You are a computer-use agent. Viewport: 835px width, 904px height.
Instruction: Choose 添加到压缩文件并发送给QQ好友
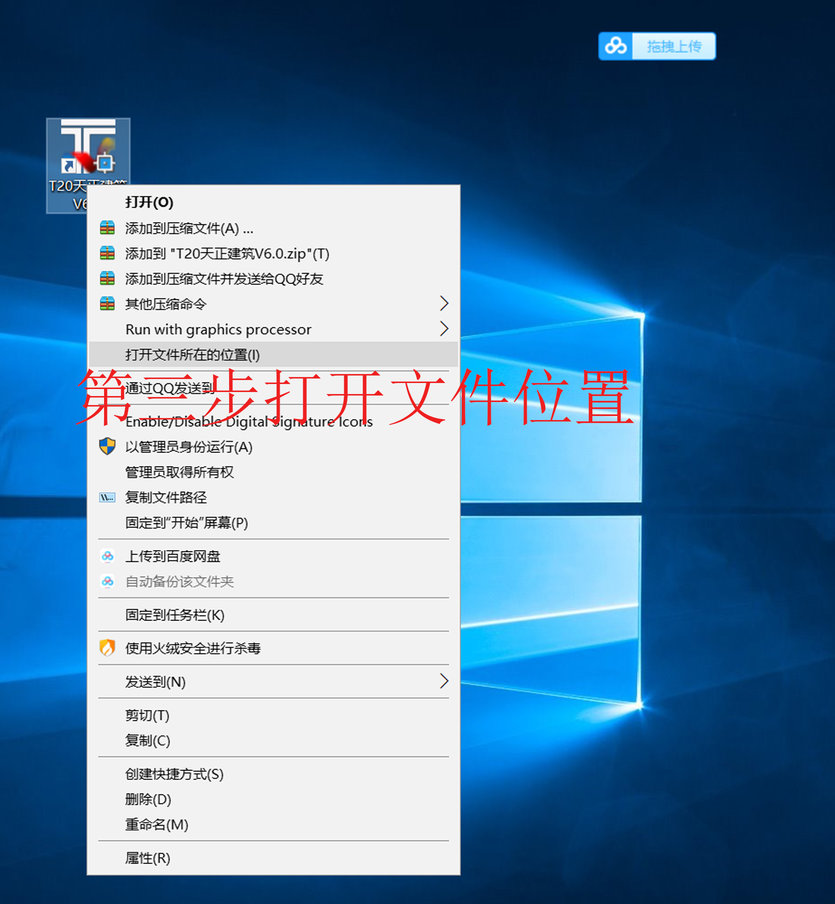tap(273, 278)
